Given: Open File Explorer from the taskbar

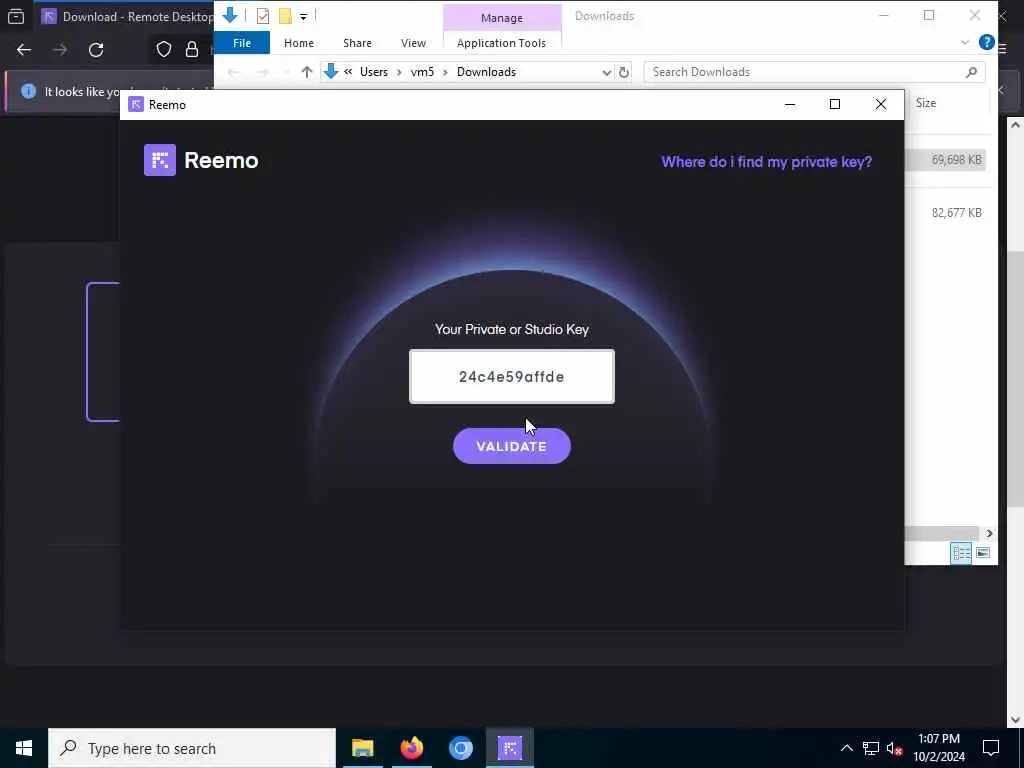Looking at the screenshot, I should point(362,748).
